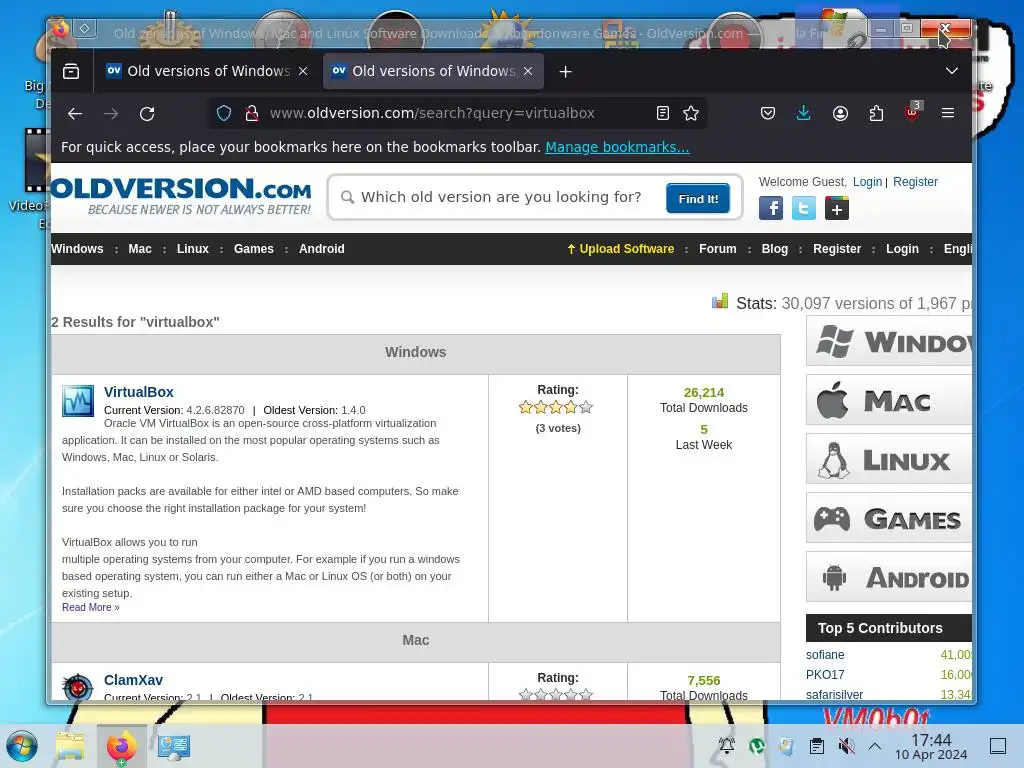The height and width of the screenshot is (768, 1024).
Task: Click the OldVersion.com logo
Action: coord(181,196)
